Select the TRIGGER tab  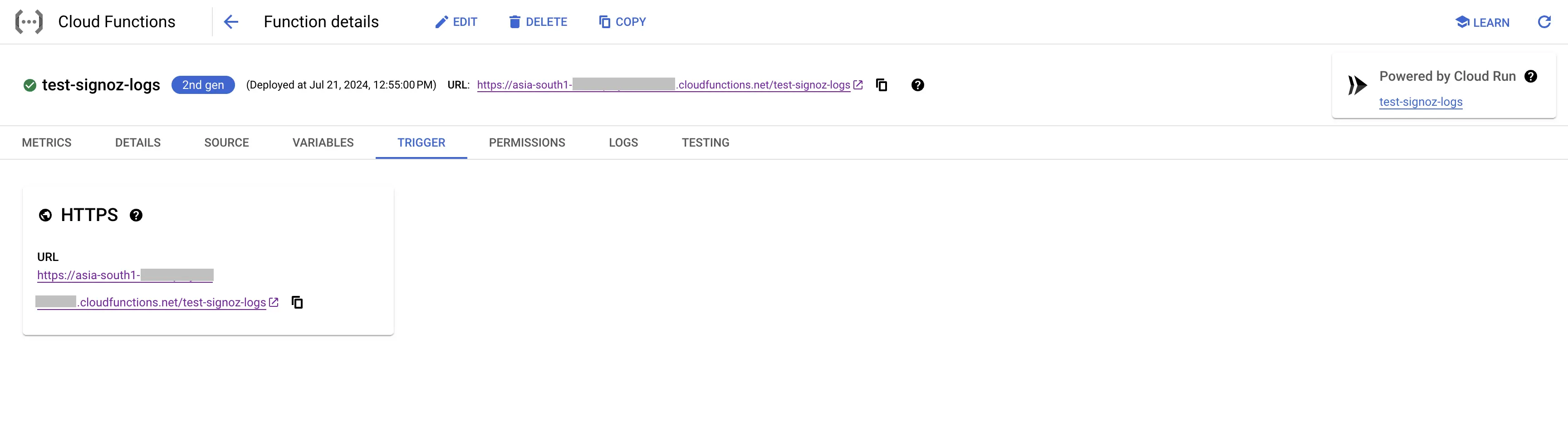[x=421, y=143]
